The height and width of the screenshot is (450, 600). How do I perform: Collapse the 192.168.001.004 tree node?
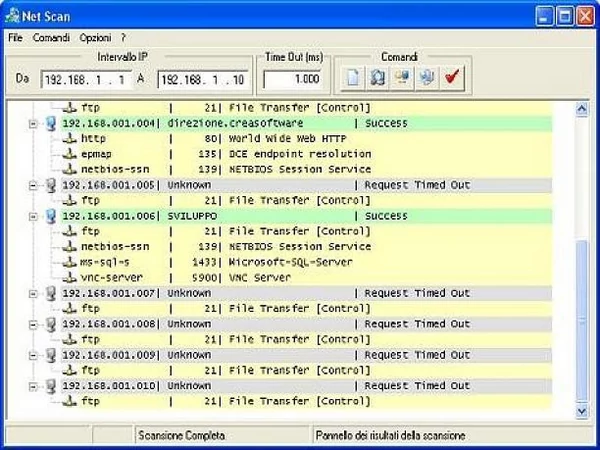click(x=33, y=124)
